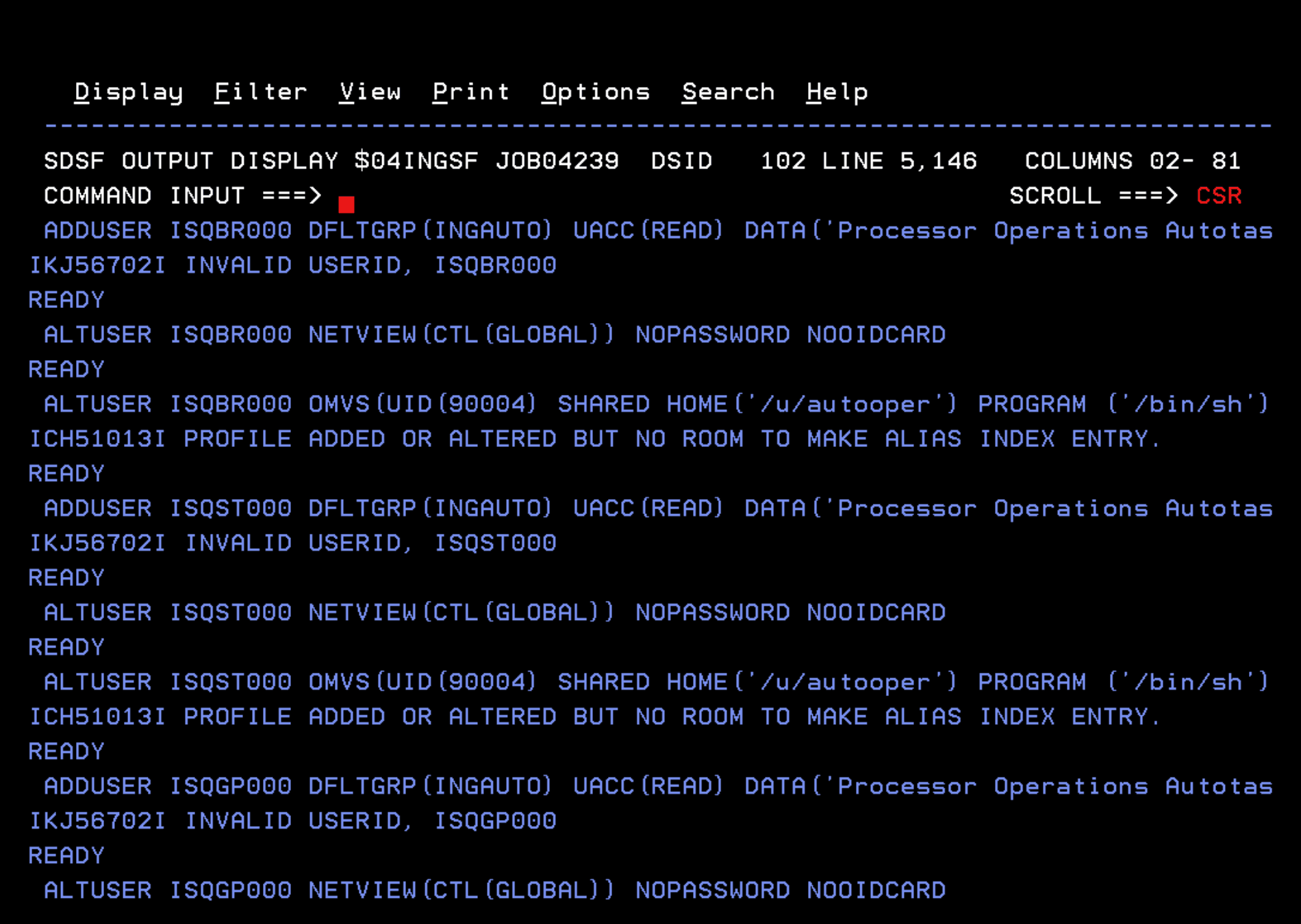Click the IKJ56702I INVALID USERID, ISQGP000 message
Viewport: 1301px width, 924px height.
tap(292, 821)
